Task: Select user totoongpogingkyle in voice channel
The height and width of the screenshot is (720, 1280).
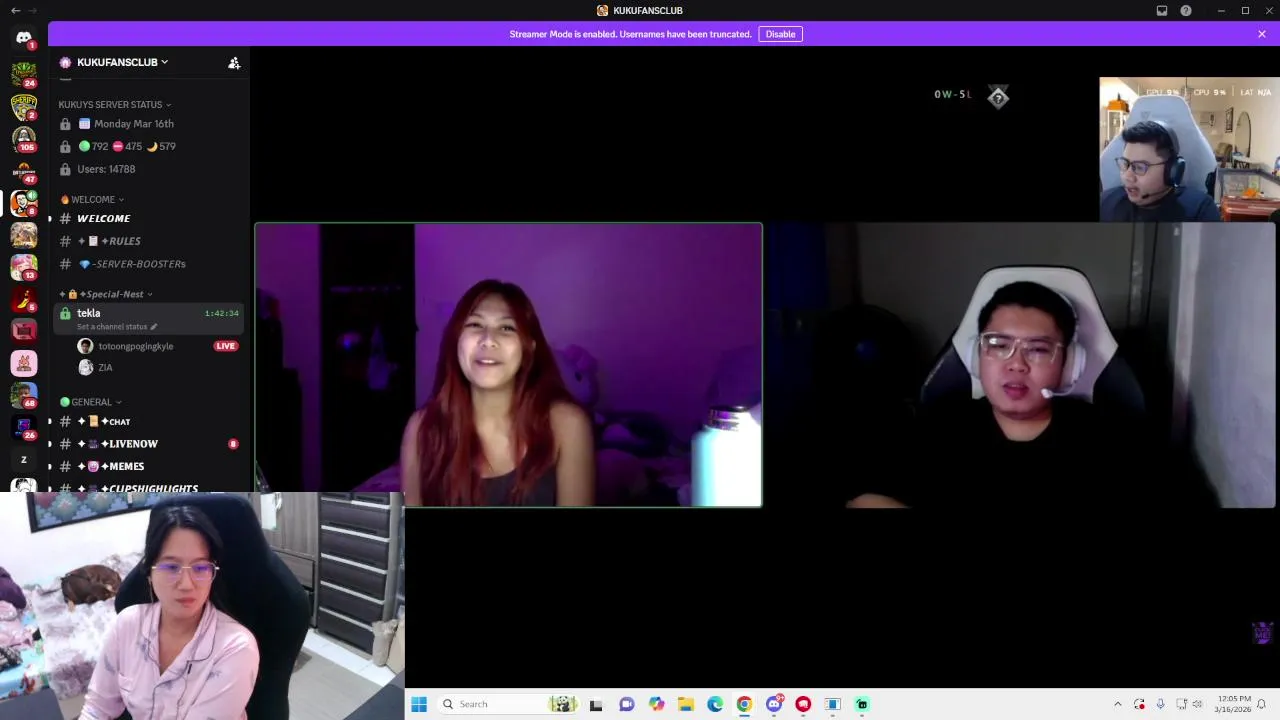Action: click(x=136, y=346)
